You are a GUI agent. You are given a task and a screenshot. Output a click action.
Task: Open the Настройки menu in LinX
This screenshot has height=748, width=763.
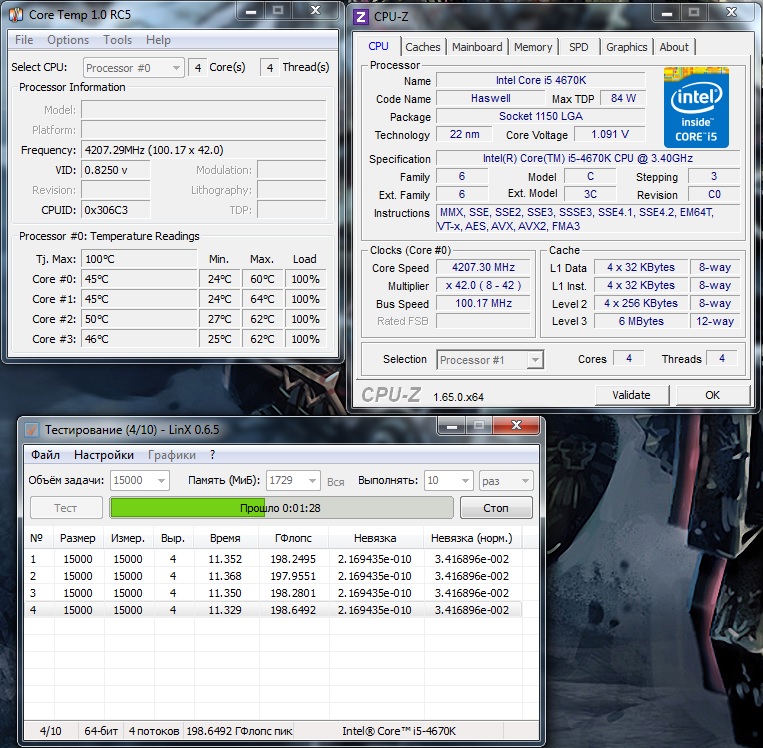click(x=104, y=455)
